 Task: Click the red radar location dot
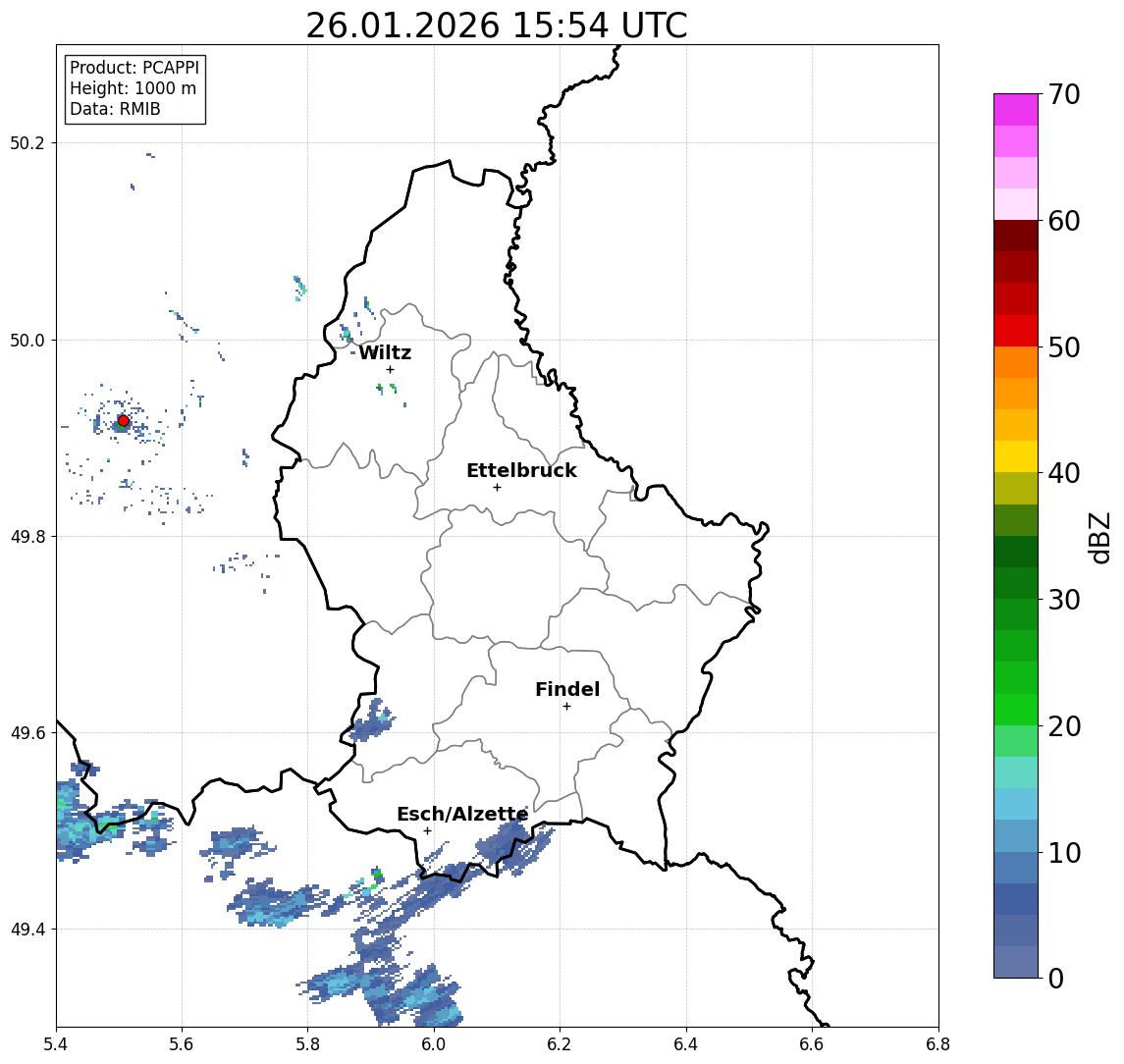pos(124,421)
